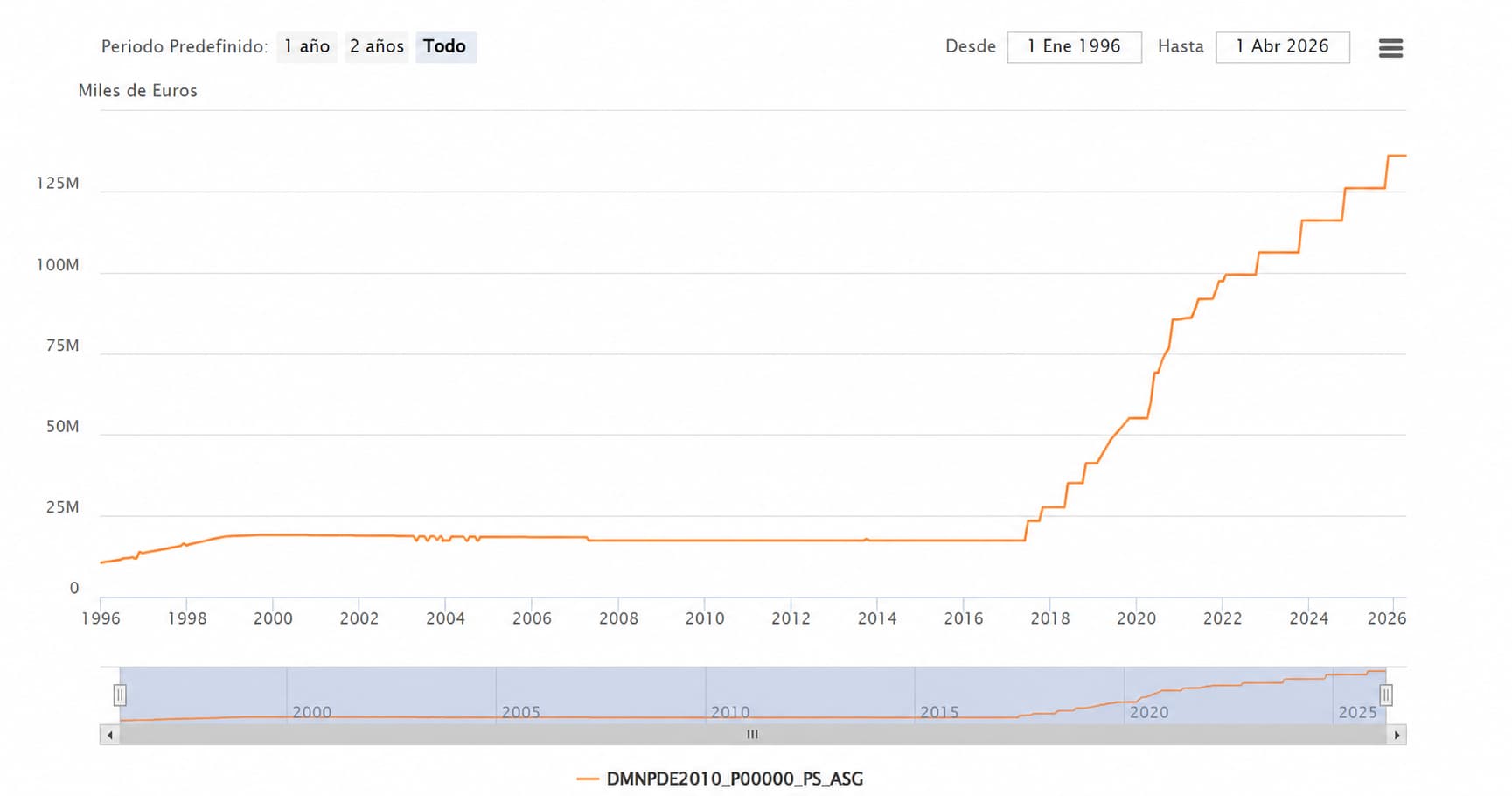Screen dimensions: 1512x796
Task: Grab the right navigator range handle
Action: tap(1386, 695)
